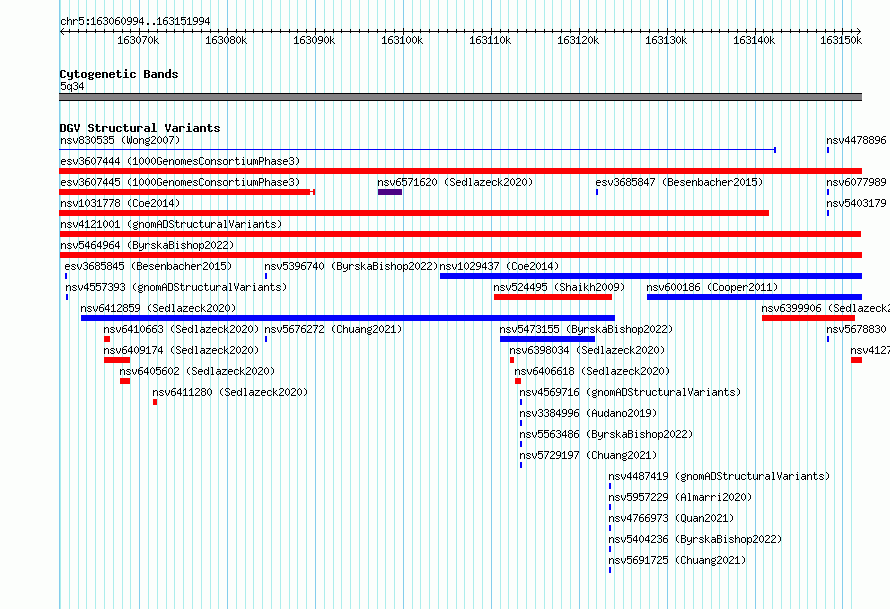The height and width of the screenshot is (609, 890).
Task: Click the nsv4478896 variant label
Action: click(856, 140)
